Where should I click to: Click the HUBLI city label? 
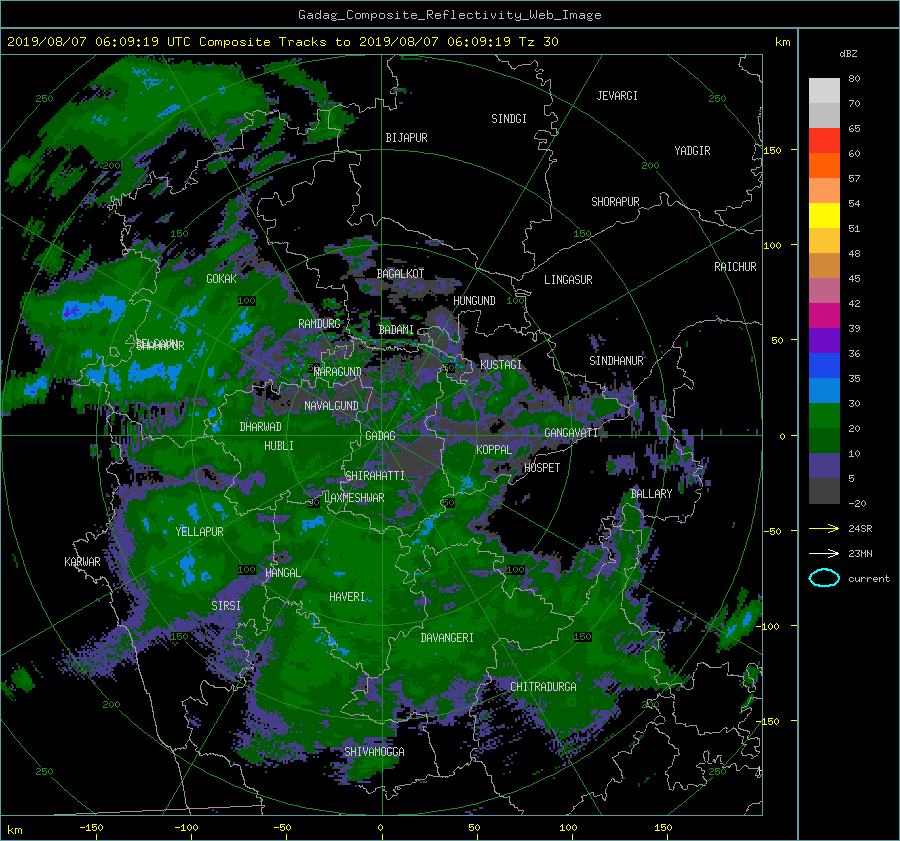(x=279, y=446)
